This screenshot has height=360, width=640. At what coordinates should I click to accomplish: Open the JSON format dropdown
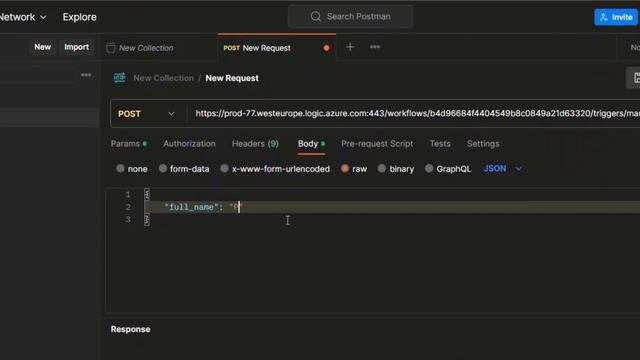coord(503,169)
